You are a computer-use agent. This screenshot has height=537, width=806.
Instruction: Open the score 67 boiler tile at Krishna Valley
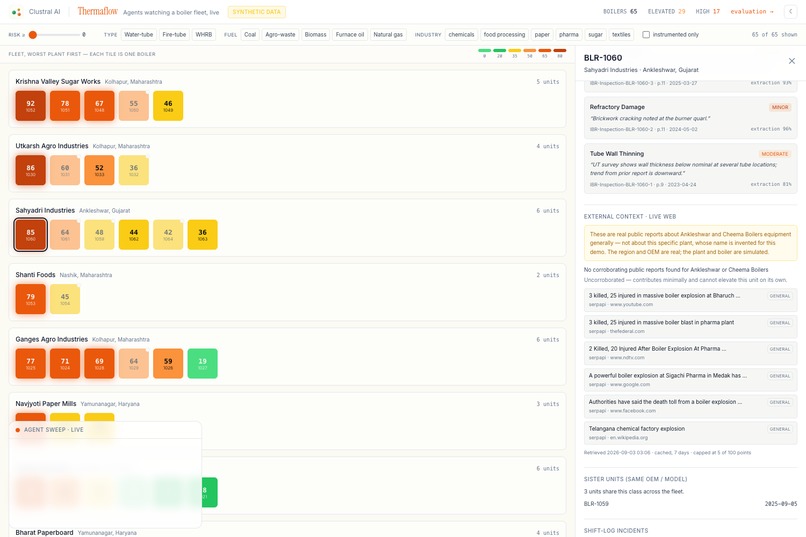pyautogui.click(x=99, y=106)
